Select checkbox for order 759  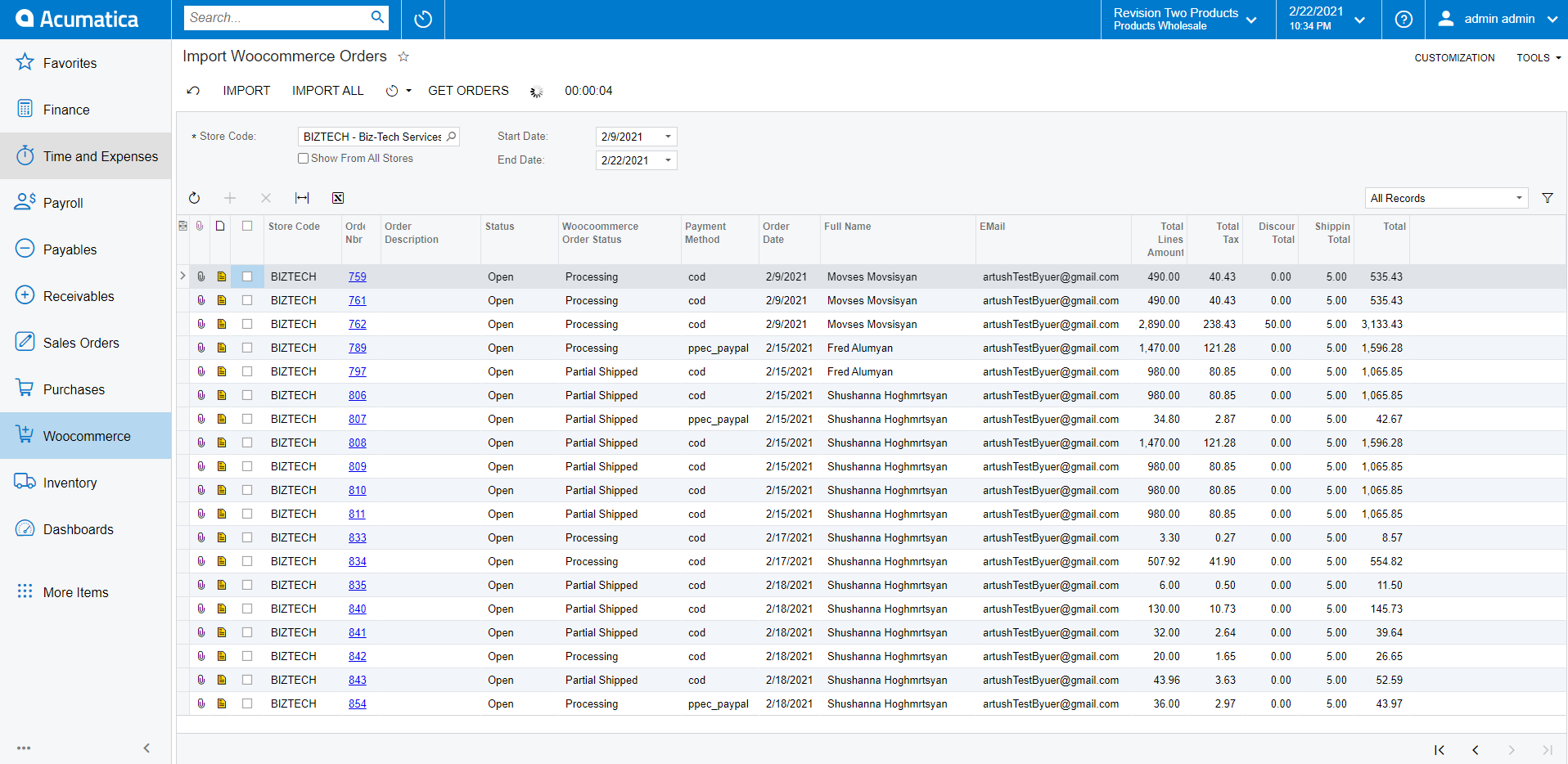tap(247, 276)
